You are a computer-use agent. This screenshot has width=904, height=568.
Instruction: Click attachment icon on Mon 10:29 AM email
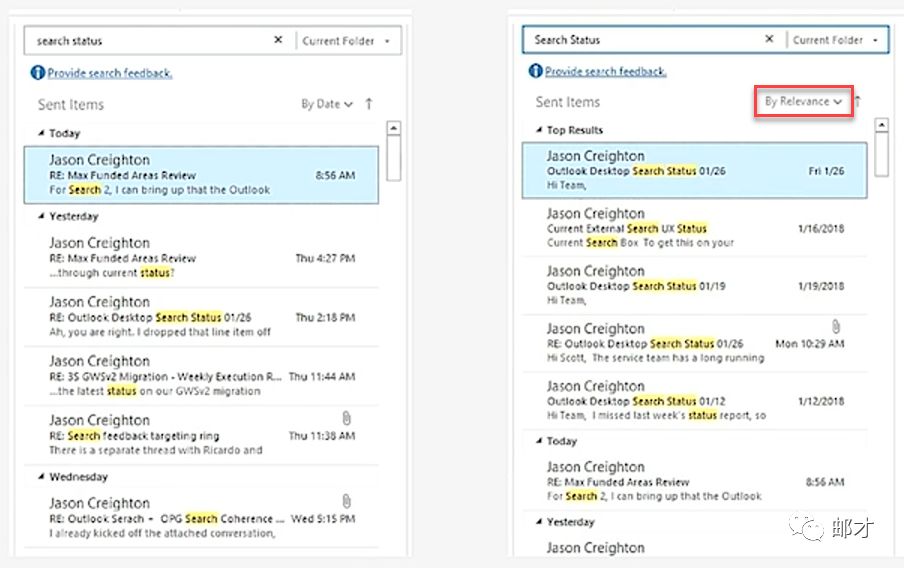pos(834,326)
